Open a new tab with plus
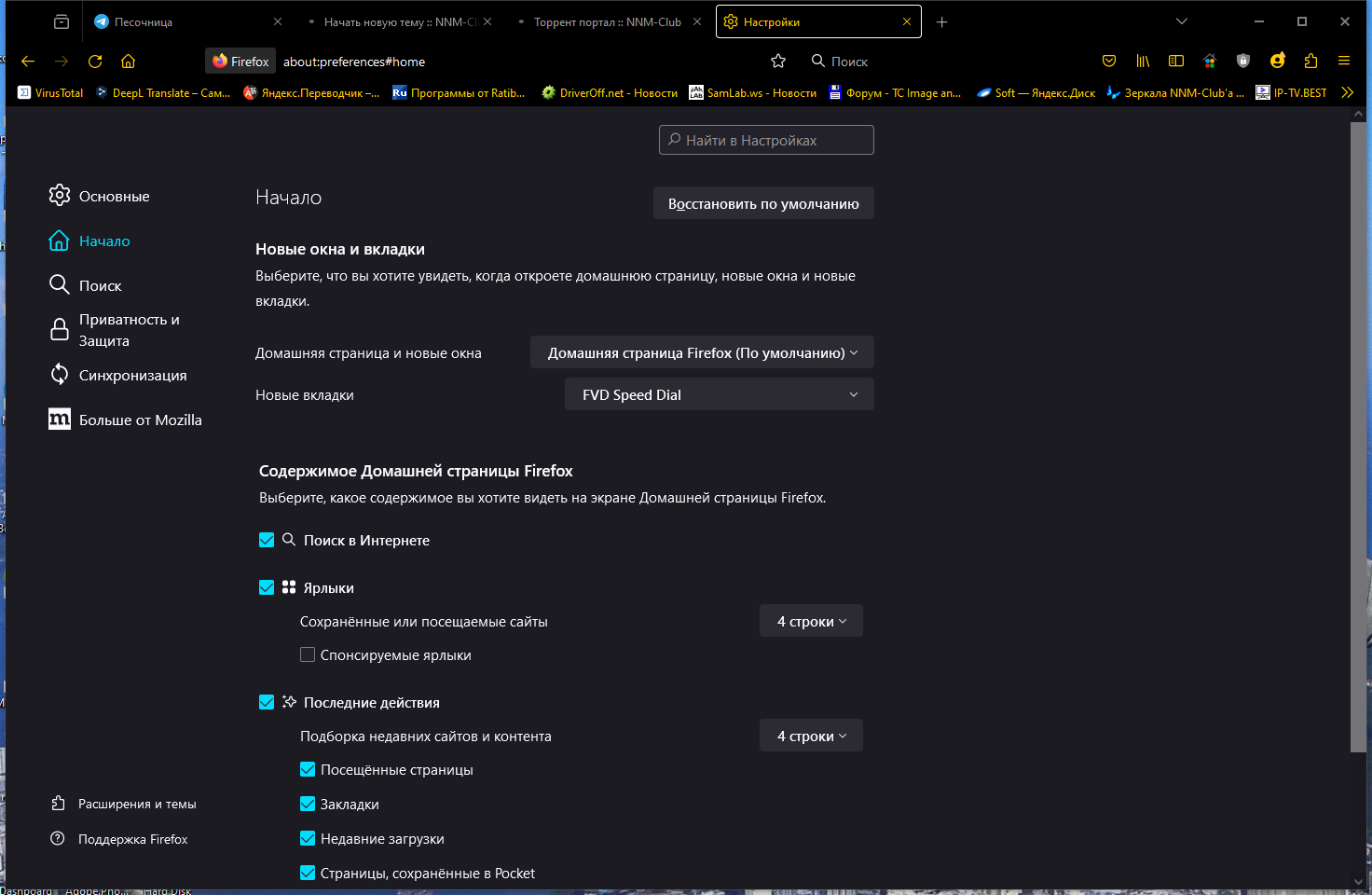 tap(942, 21)
